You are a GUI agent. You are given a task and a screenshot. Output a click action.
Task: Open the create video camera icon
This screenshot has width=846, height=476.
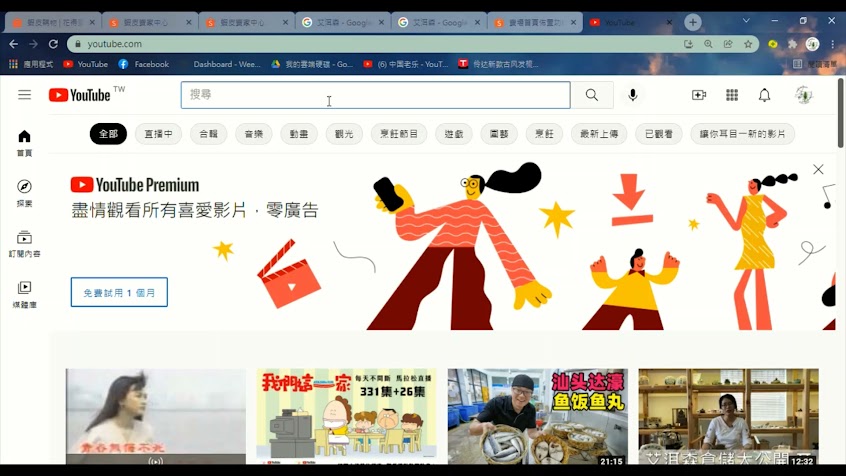point(699,95)
